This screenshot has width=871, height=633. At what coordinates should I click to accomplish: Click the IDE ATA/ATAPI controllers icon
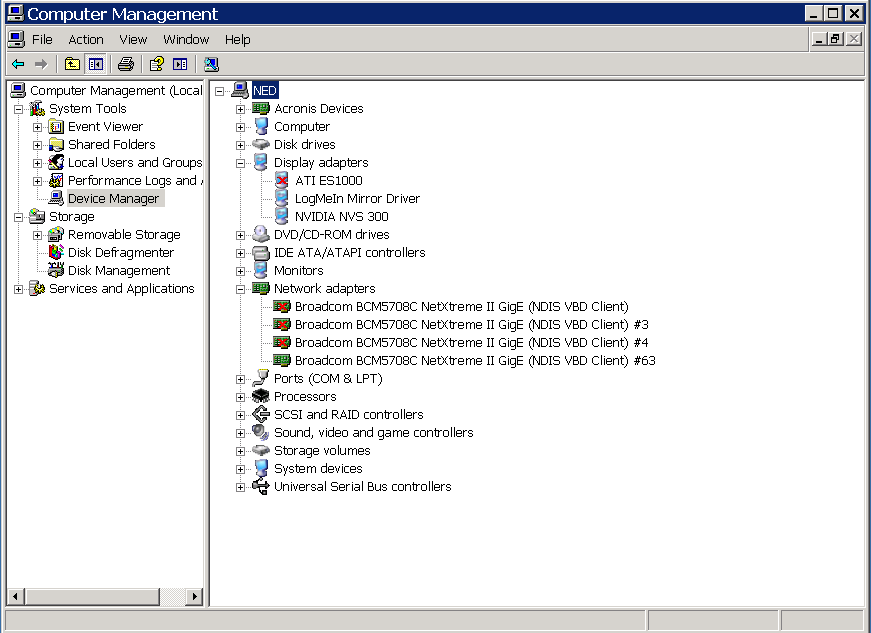tap(261, 253)
